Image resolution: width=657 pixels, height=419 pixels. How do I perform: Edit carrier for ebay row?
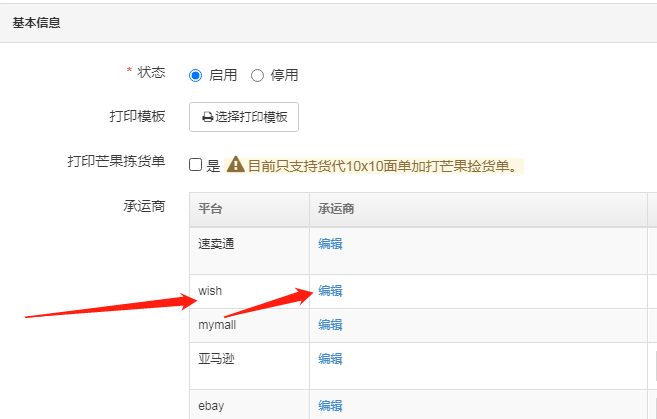click(330, 406)
